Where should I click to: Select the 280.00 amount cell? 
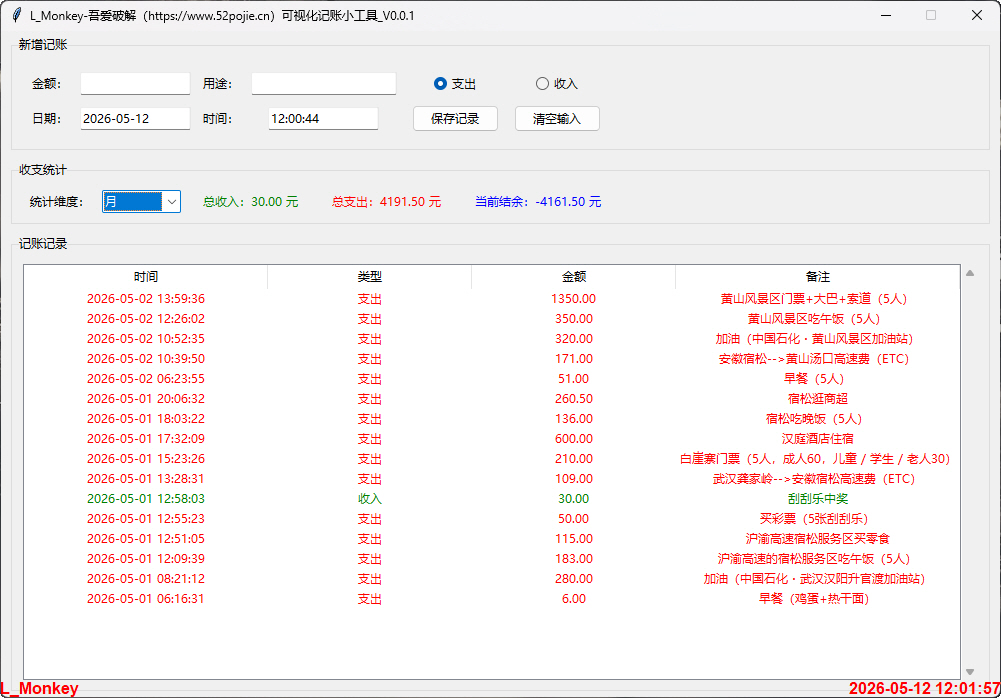pyautogui.click(x=574, y=579)
